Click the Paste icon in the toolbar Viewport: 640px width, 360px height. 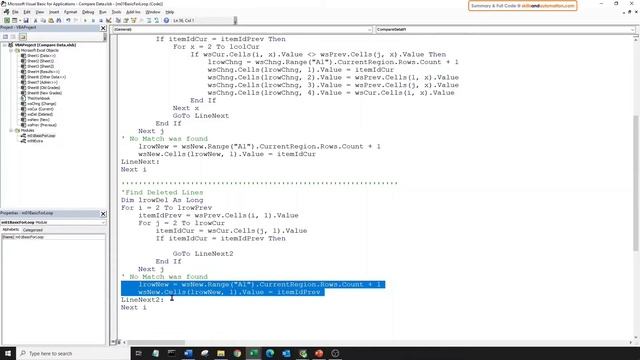click(x=51, y=20)
